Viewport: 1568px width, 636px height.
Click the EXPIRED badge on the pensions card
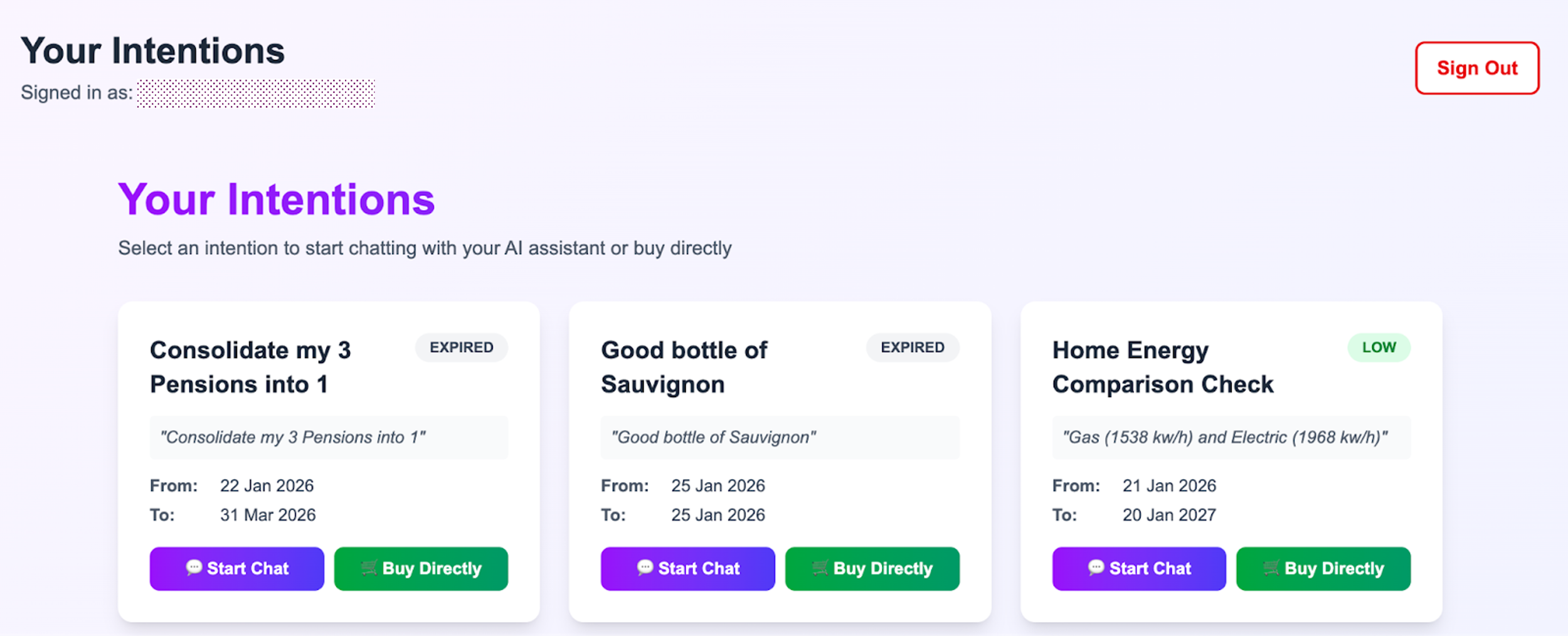coord(461,347)
